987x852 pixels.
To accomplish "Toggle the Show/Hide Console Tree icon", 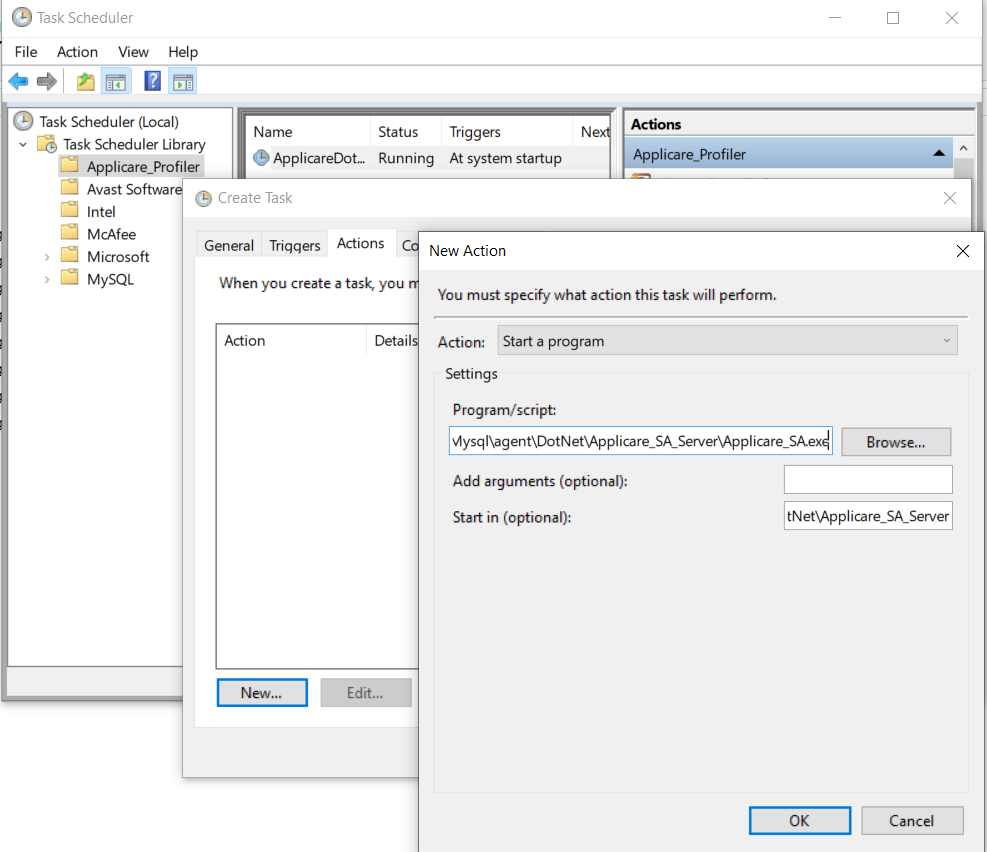I will click(x=116, y=81).
